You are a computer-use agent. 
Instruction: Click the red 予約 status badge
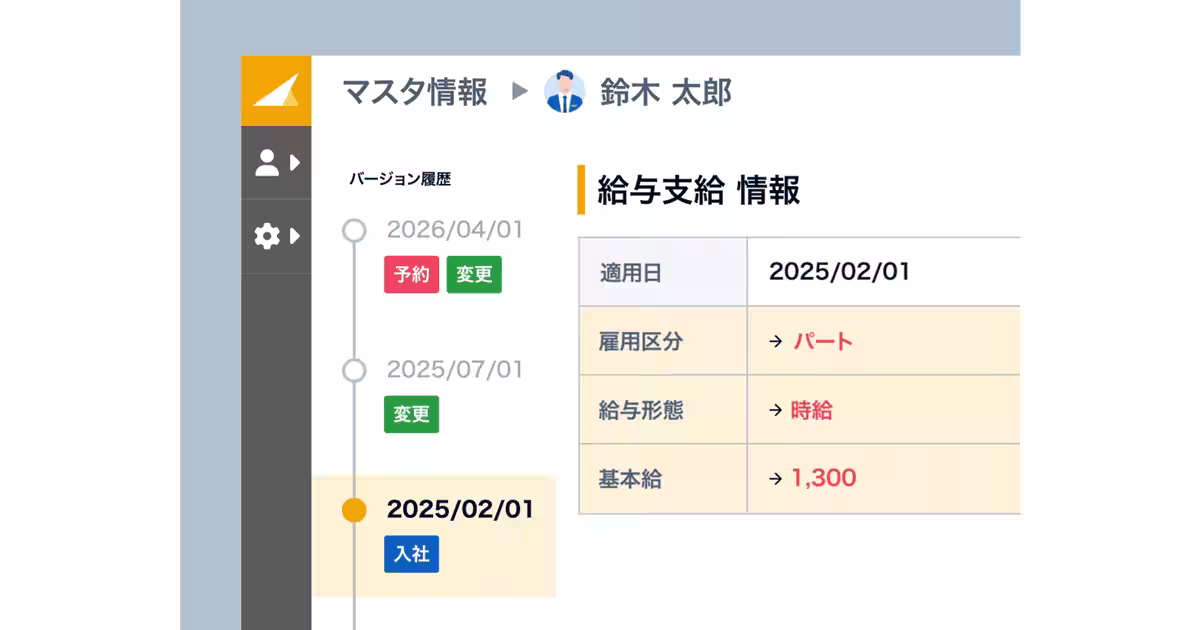411,275
